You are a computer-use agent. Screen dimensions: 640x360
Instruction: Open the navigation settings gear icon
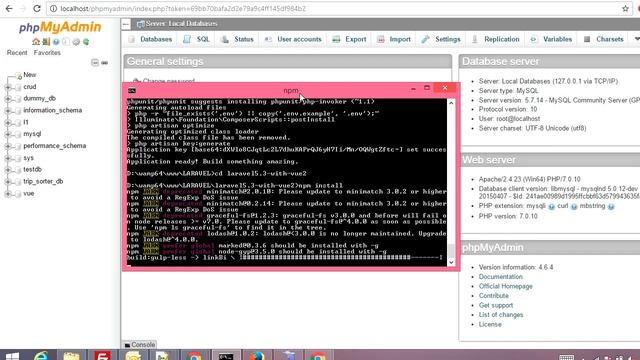76,42
